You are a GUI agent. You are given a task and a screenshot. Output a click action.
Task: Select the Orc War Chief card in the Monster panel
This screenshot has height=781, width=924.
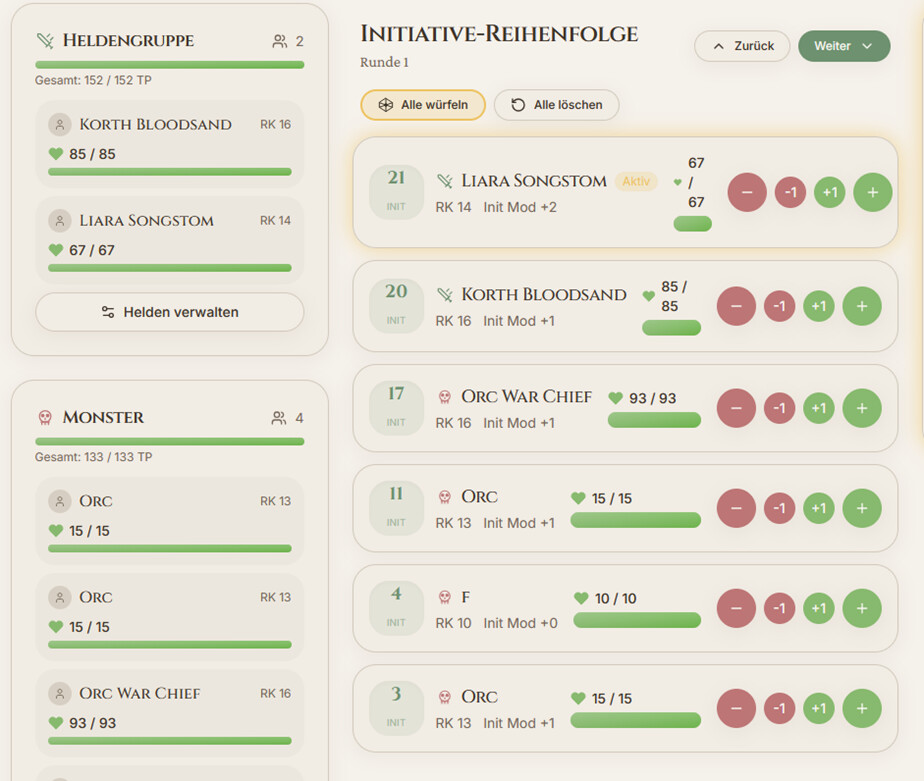[169, 707]
